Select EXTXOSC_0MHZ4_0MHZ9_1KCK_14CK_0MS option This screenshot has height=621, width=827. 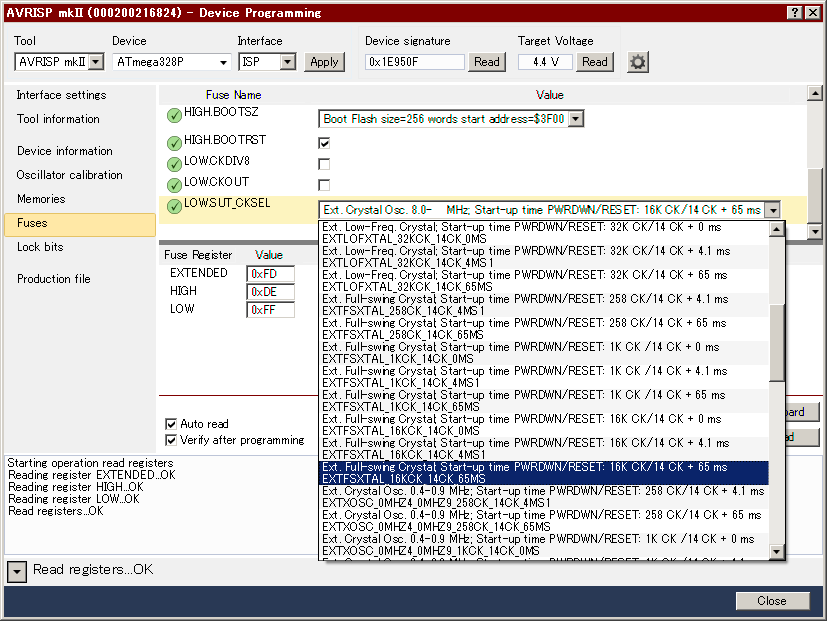(x=544, y=545)
